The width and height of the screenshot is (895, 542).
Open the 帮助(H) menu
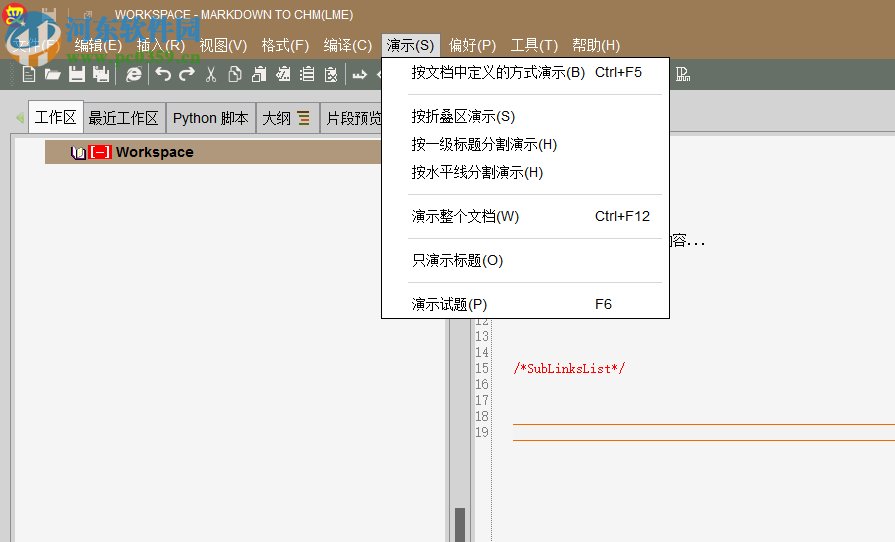point(596,45)
